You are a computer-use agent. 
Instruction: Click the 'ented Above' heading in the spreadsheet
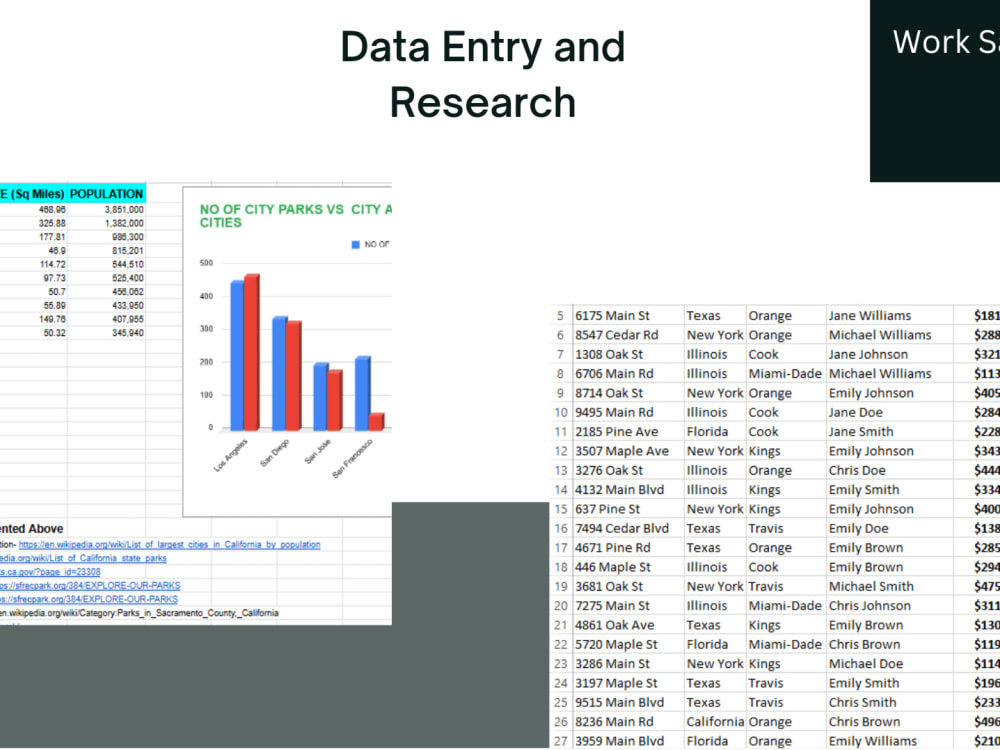tap(31, 529)
